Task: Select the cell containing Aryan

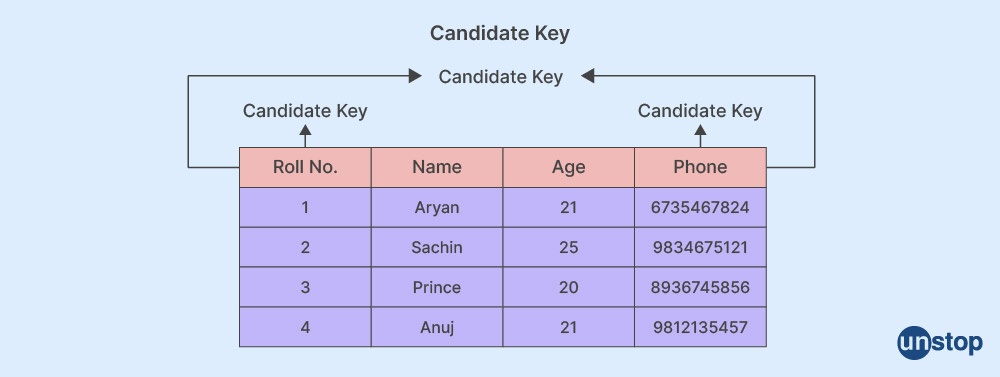Action: point(437,207)
